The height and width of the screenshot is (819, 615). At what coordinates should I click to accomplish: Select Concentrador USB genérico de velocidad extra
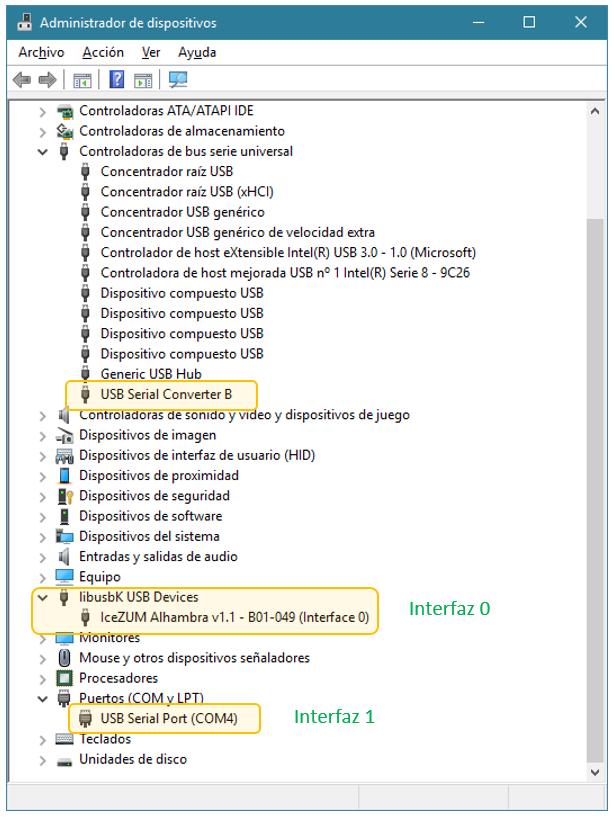coord(238,232)
